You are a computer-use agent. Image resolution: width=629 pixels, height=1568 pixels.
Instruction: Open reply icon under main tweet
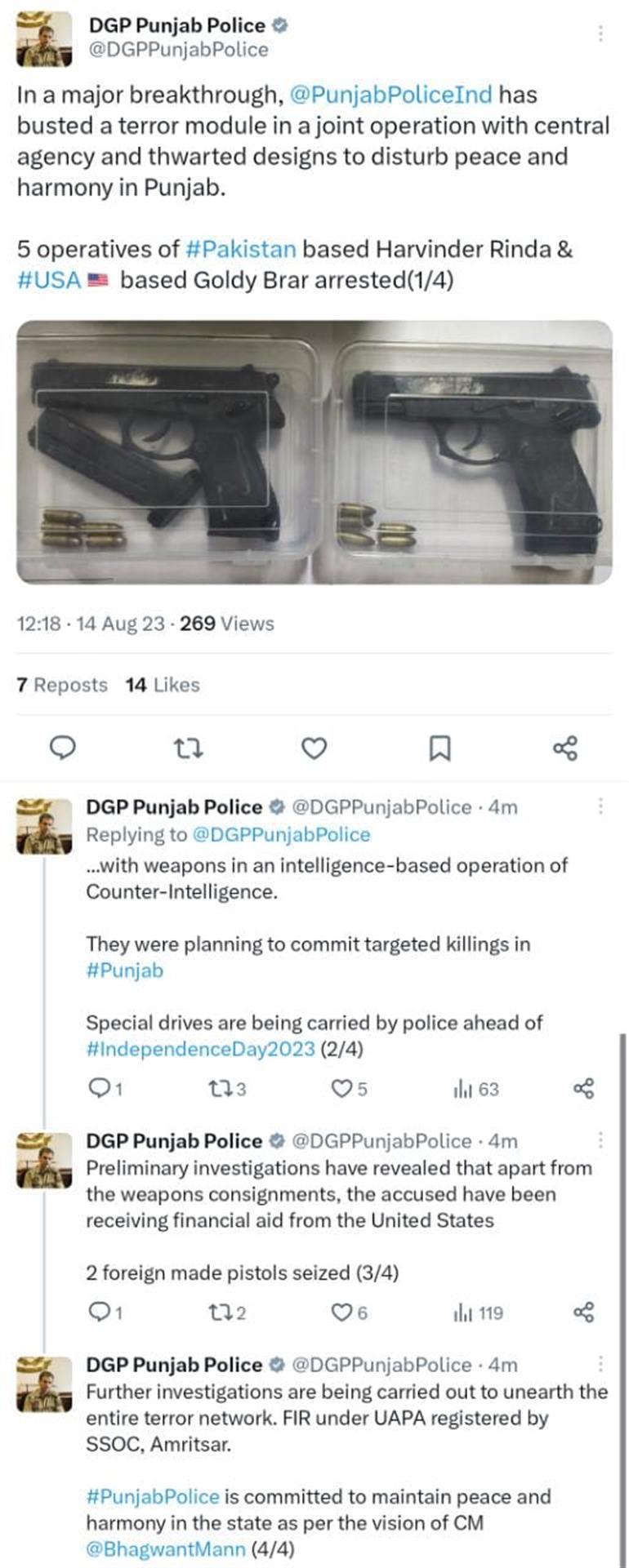[x=63, y=748]
